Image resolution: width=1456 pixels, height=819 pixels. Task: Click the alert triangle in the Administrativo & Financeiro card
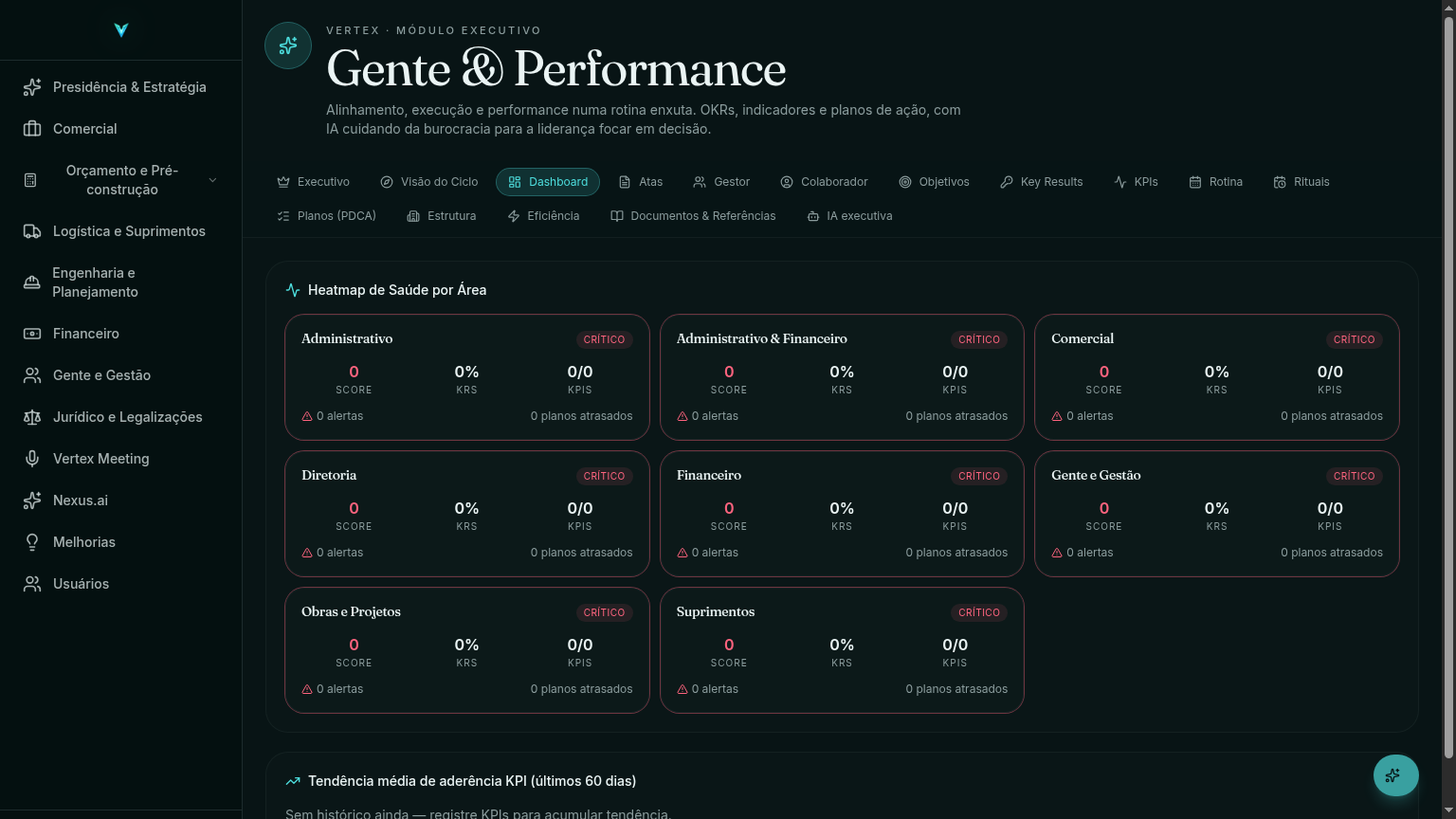682,416
